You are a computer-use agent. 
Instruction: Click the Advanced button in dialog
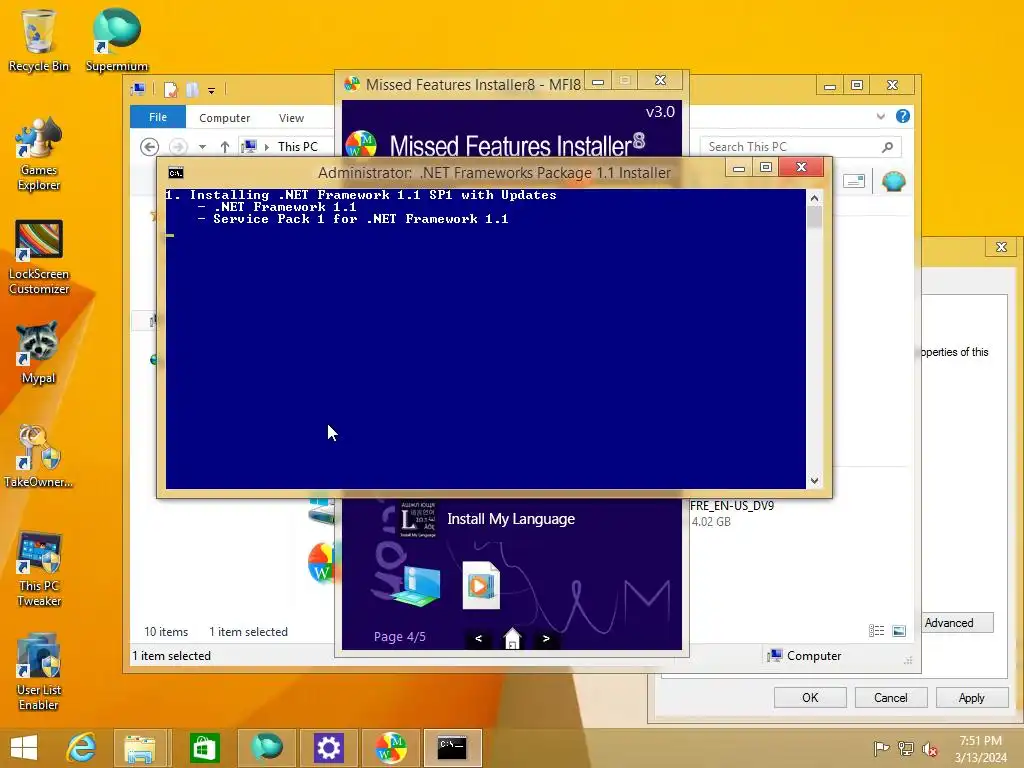pyautogui.click(x=958, y=623)
